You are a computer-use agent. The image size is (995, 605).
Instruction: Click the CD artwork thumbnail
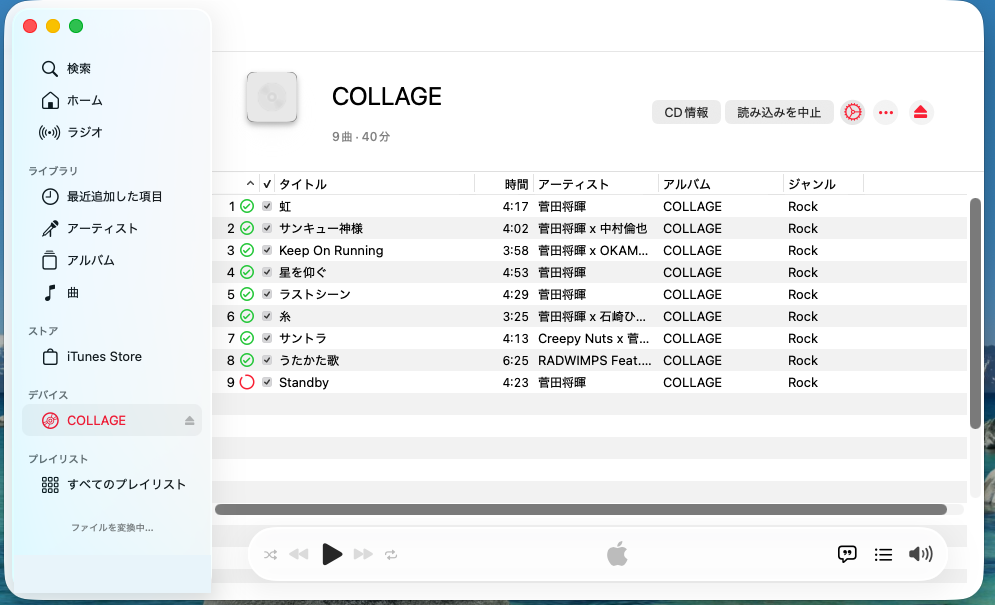(x=272, y=97)
